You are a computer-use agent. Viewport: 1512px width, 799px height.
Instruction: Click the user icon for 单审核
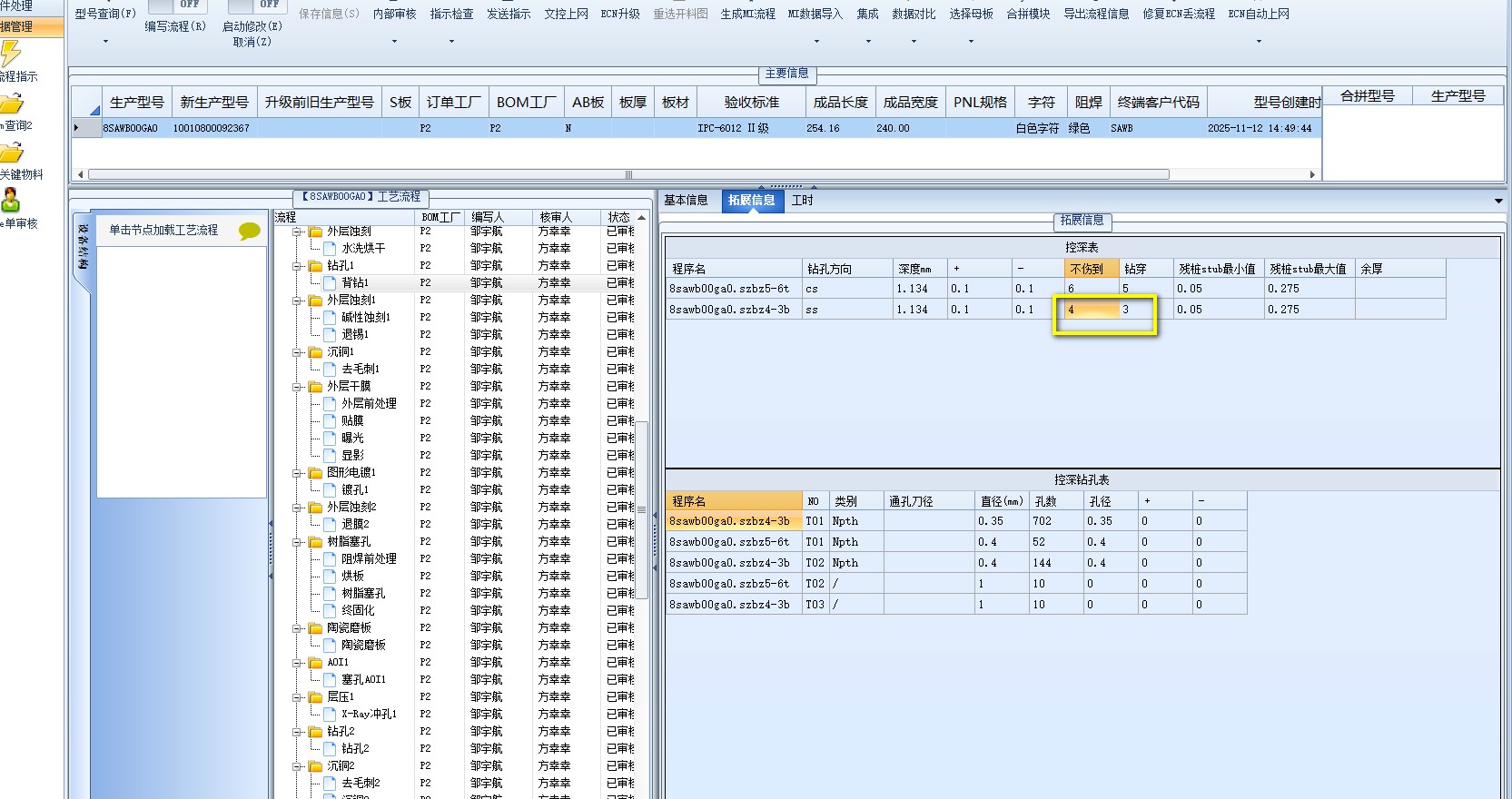tap(11, 200)
